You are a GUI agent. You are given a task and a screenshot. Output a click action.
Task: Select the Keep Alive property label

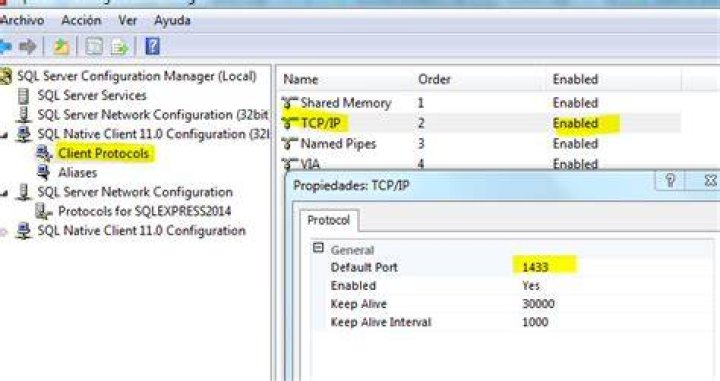(359, 304)
